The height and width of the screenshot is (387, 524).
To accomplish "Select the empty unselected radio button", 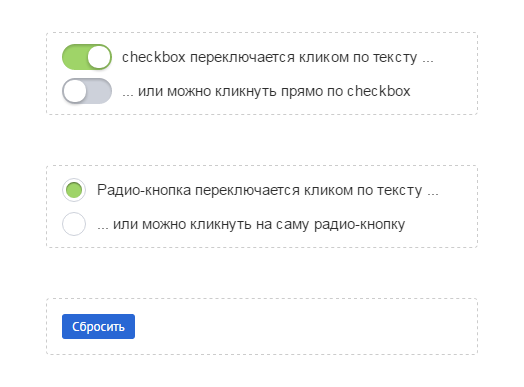I will coord(74,224).
